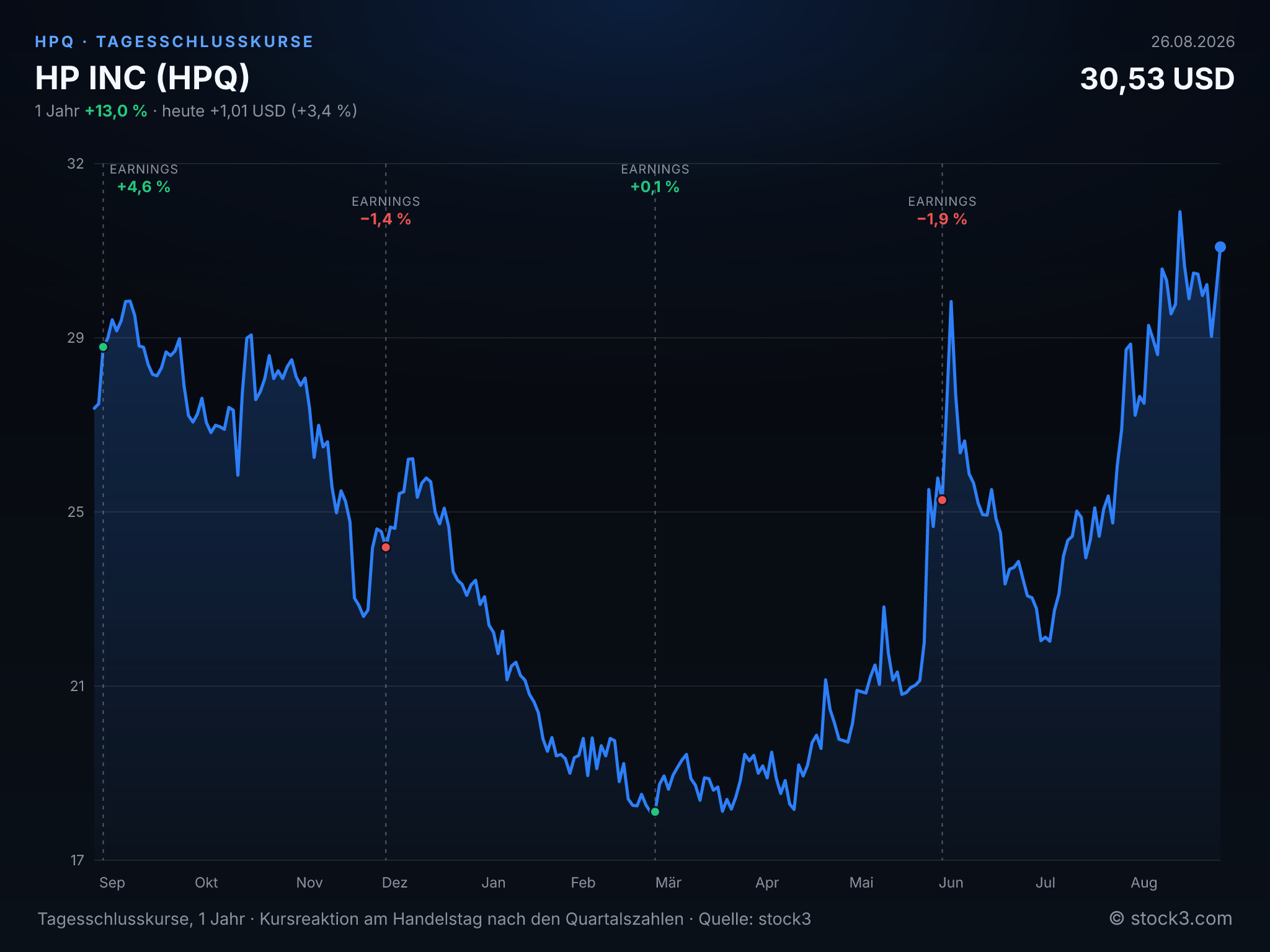The width and height of the screenshot is (1270, 952).
Task: Click the x-axis label 'Nov'
Action: coord(309,883)
